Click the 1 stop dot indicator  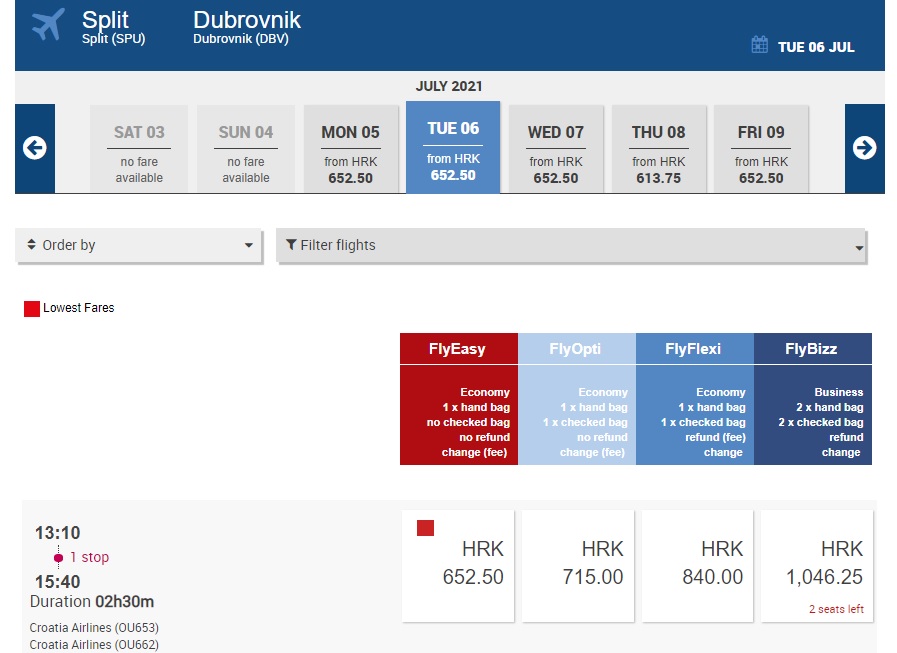tap(59, 558)
